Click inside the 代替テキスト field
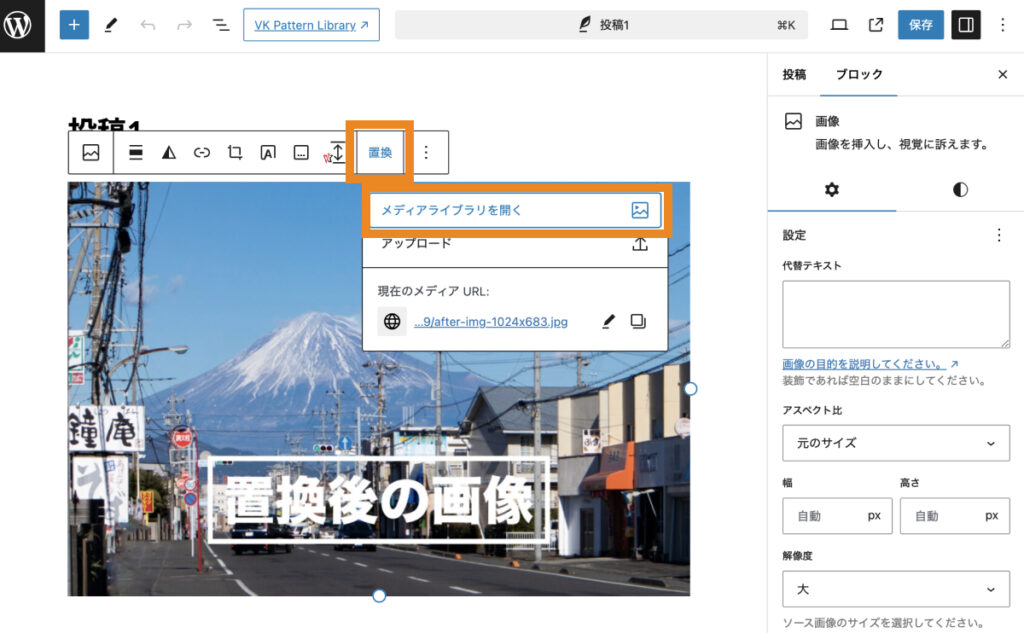 coord(895,313)
